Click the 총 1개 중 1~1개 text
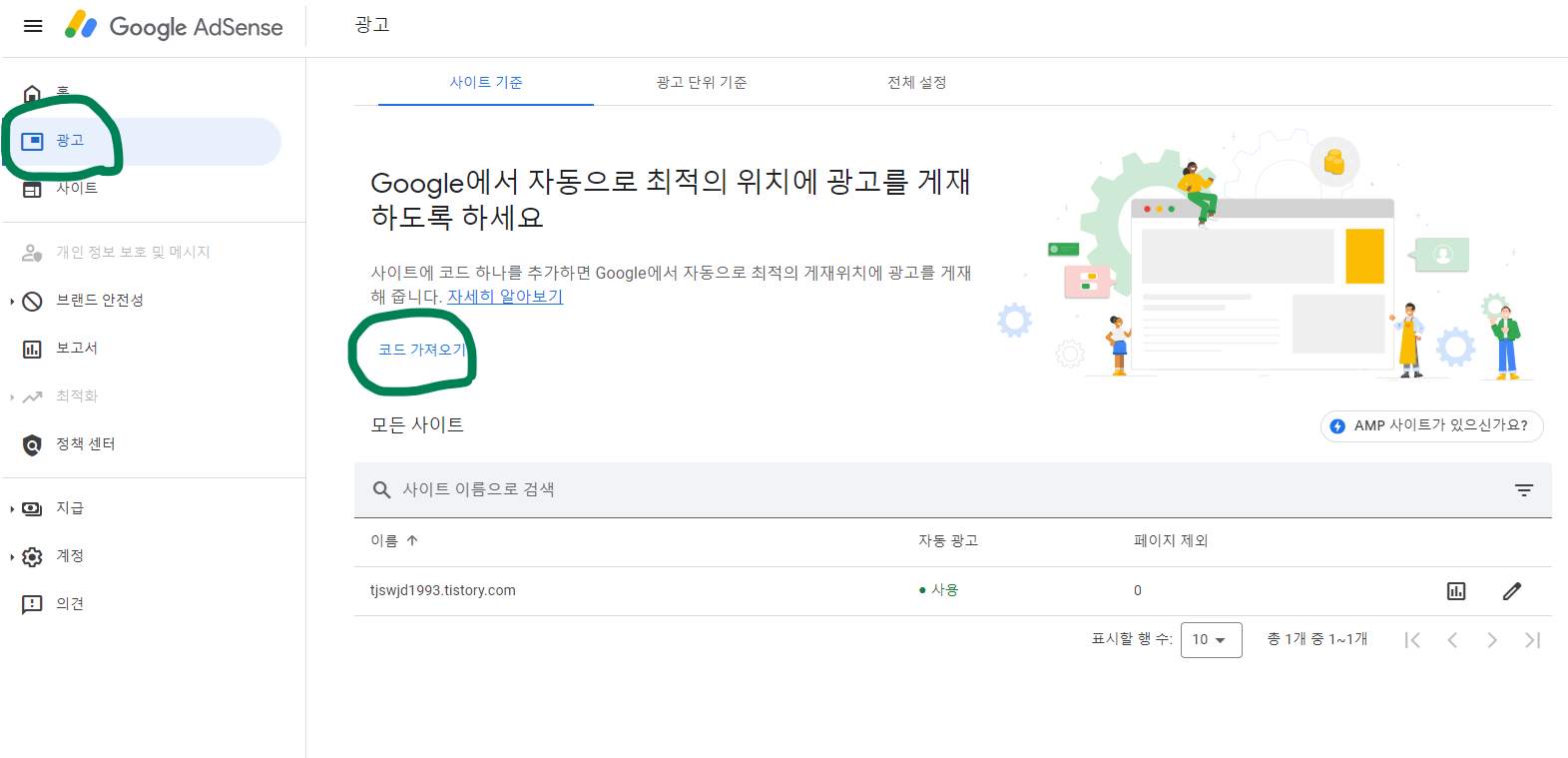Viewport: 1568px width, 758px height. pos(1317,639)
